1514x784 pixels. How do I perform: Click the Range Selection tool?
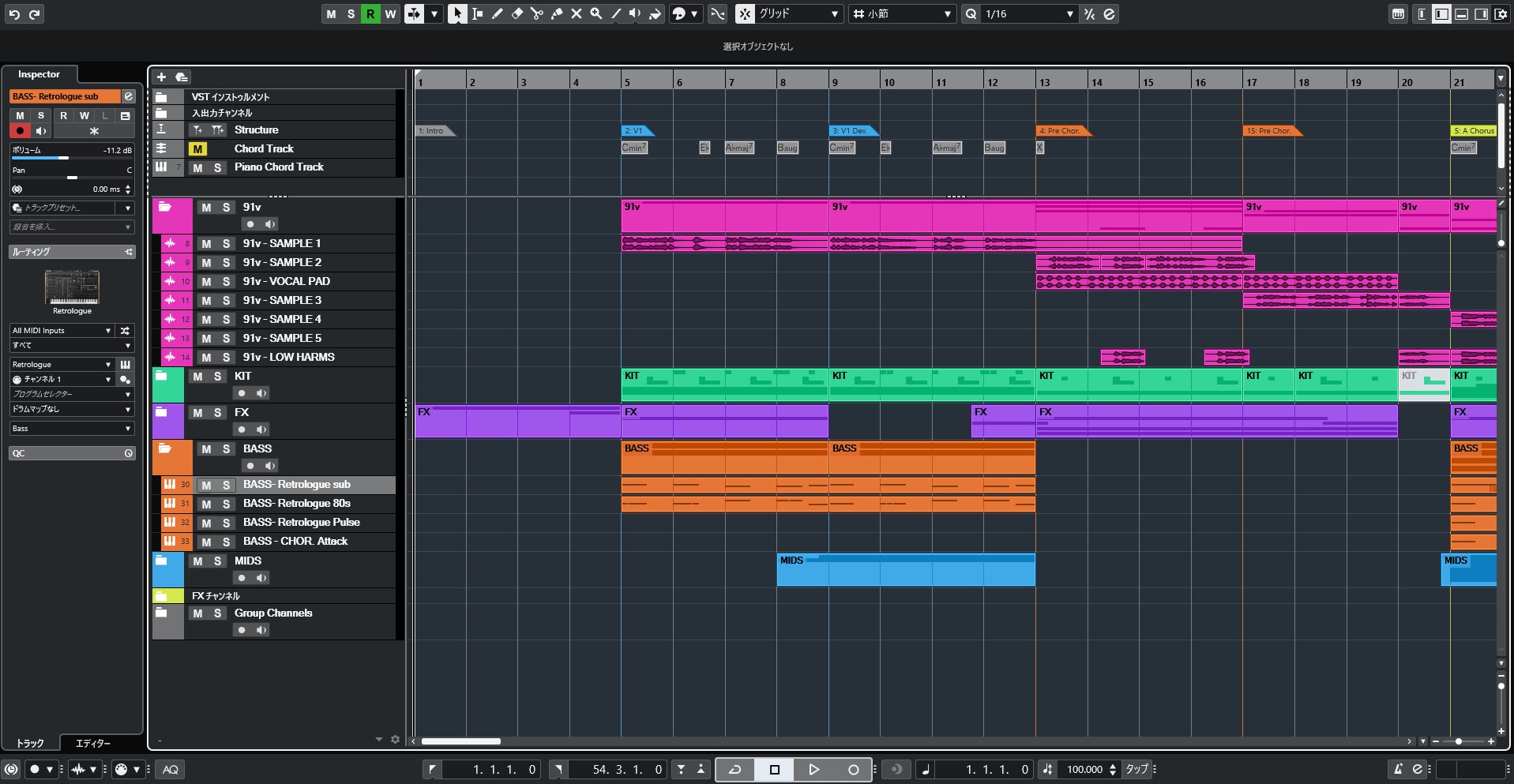477,14
